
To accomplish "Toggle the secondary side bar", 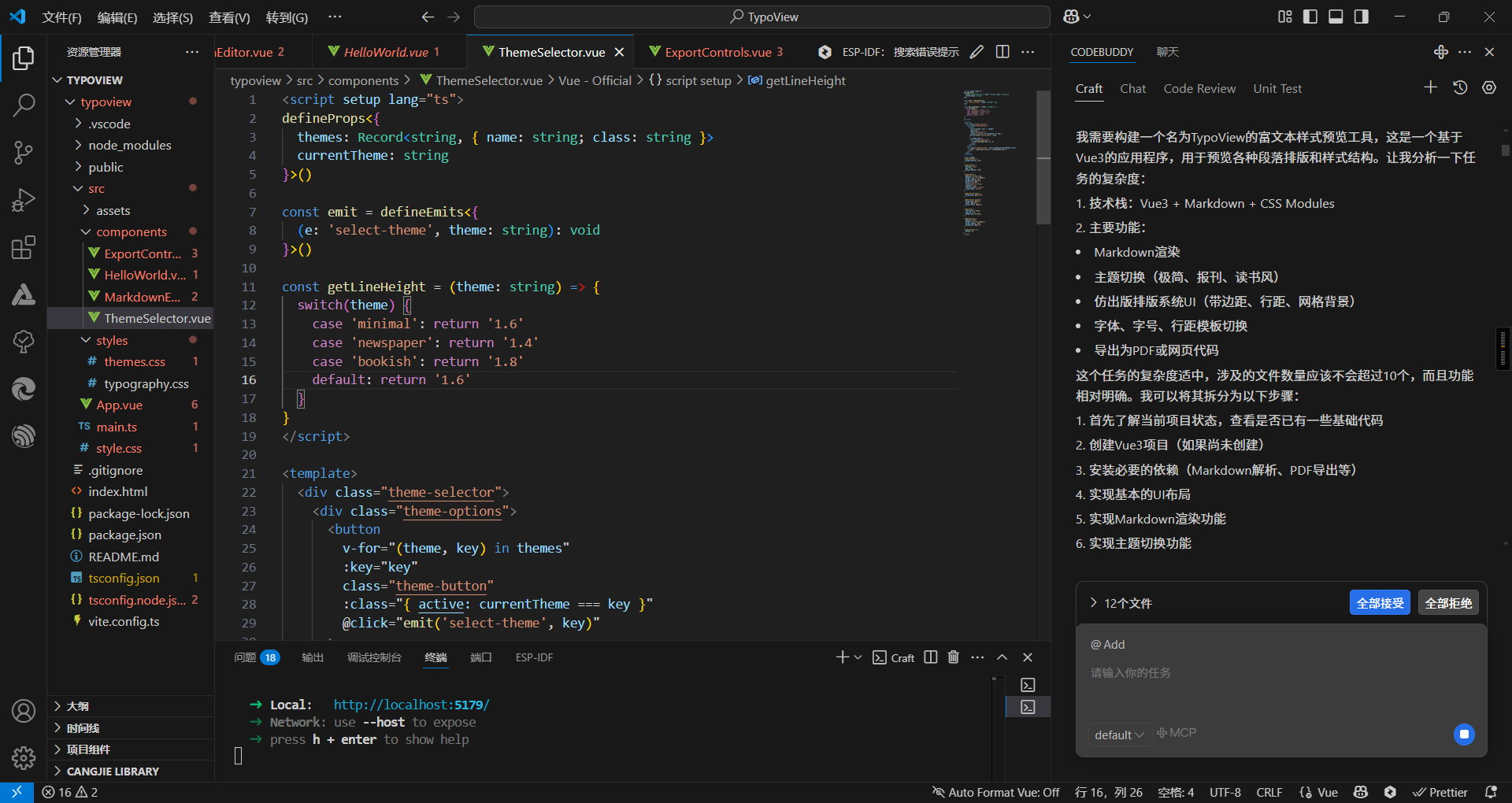I will (1362, 17).
